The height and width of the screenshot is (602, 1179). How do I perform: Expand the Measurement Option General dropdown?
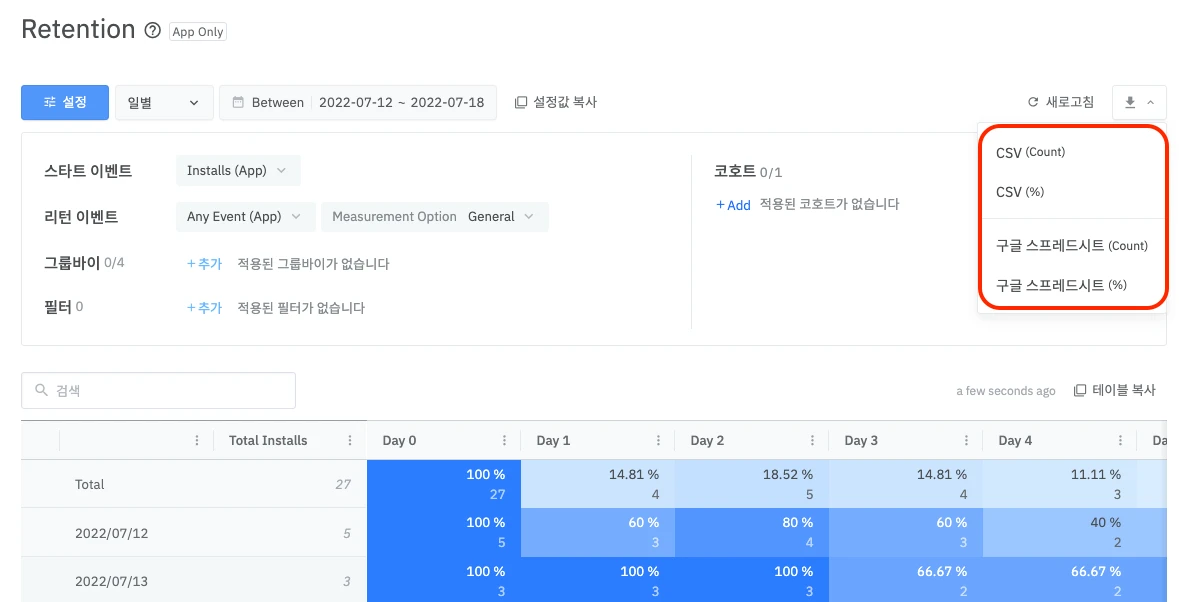coord(435,216)
